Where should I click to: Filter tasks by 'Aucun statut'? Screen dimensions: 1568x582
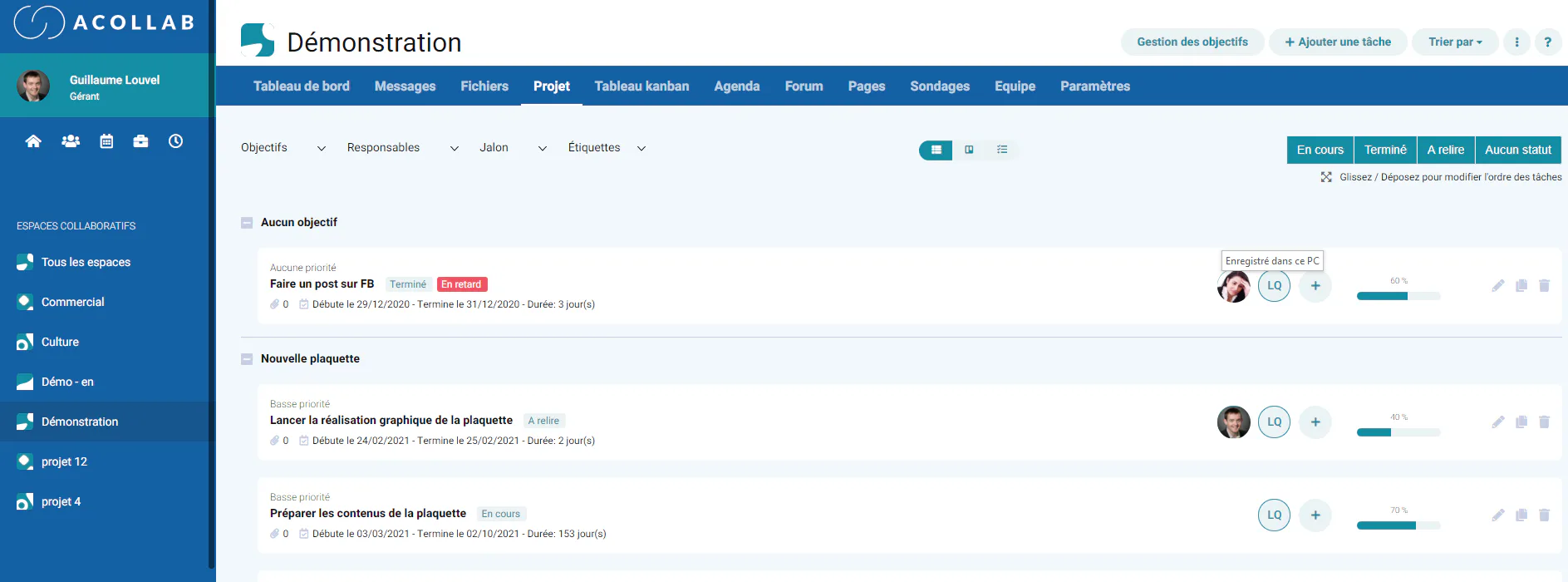1518,150
